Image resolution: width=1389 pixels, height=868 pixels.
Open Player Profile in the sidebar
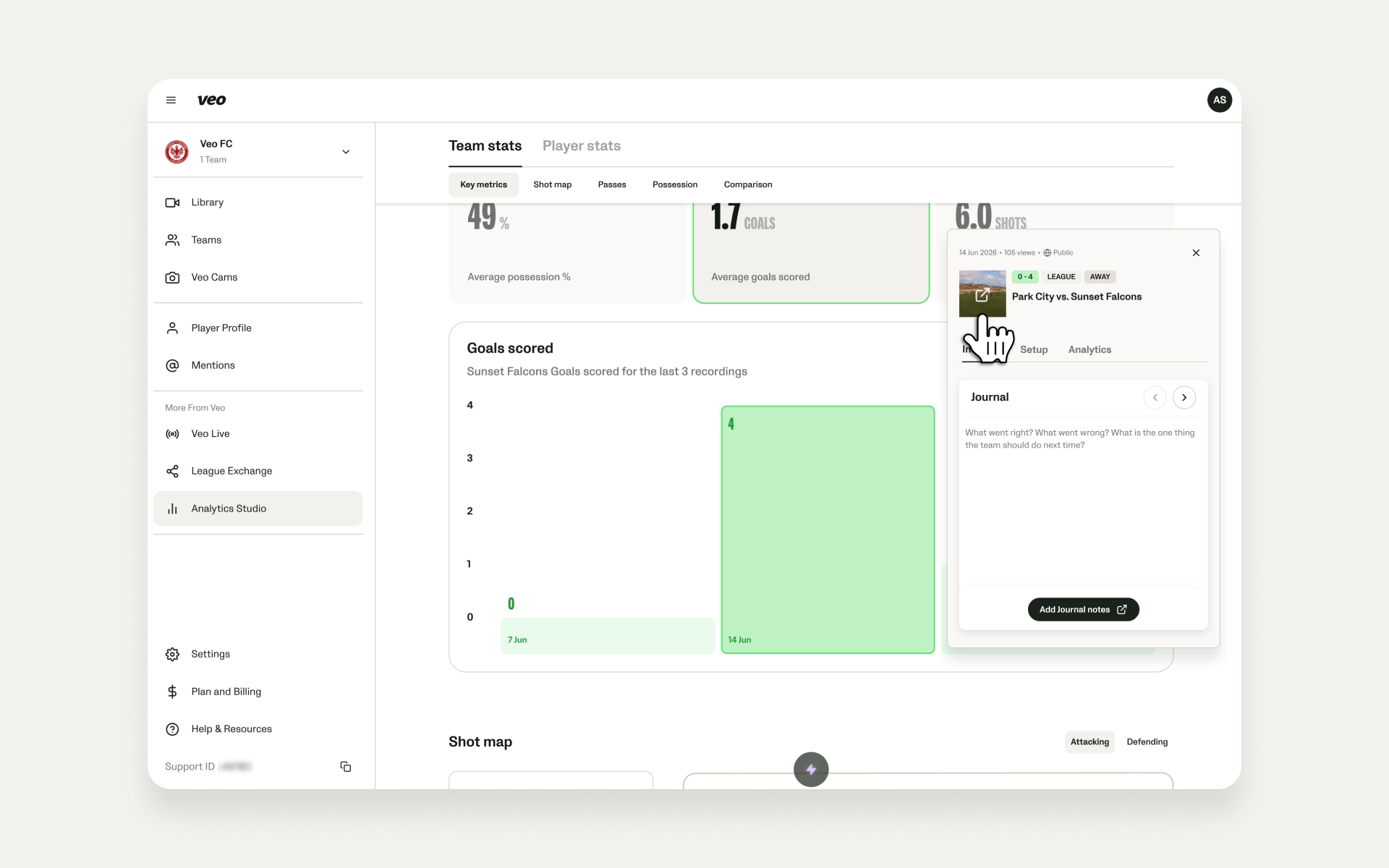click(x=258, y=328)
